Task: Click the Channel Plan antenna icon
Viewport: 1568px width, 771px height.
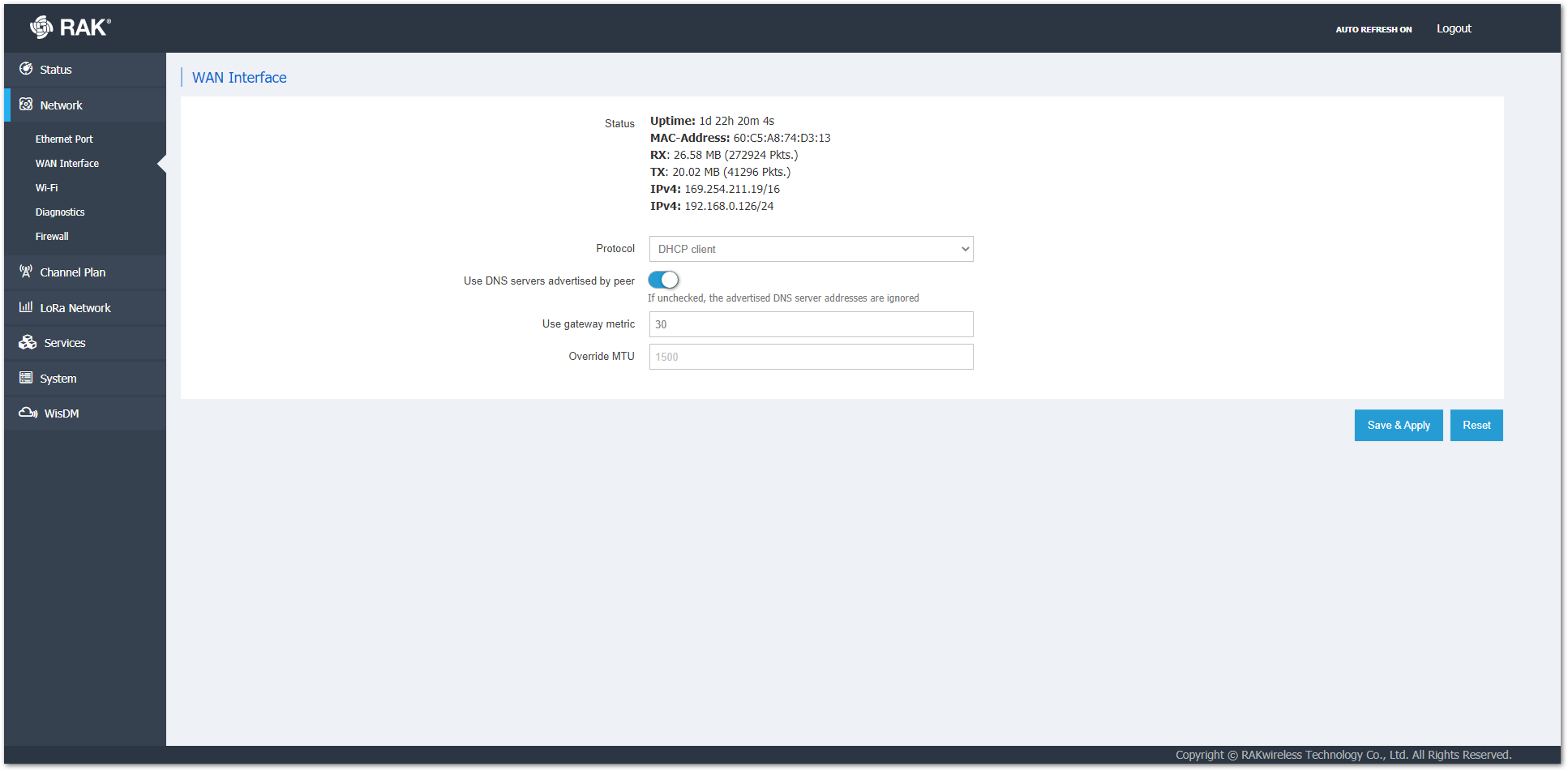Action: pos(26,272)
